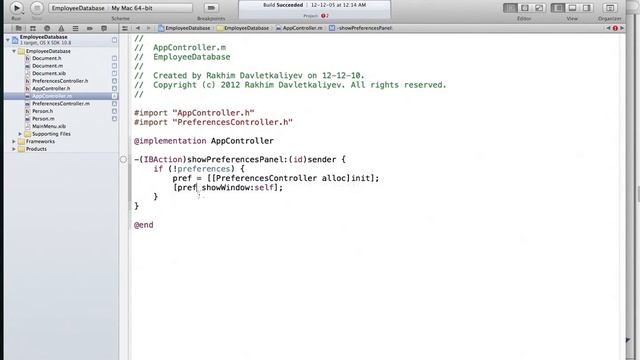Go forward using the jump bar forward arrow
Viewport: 640px width, 360px height.
pyautogui.click(x=148, y=28)
